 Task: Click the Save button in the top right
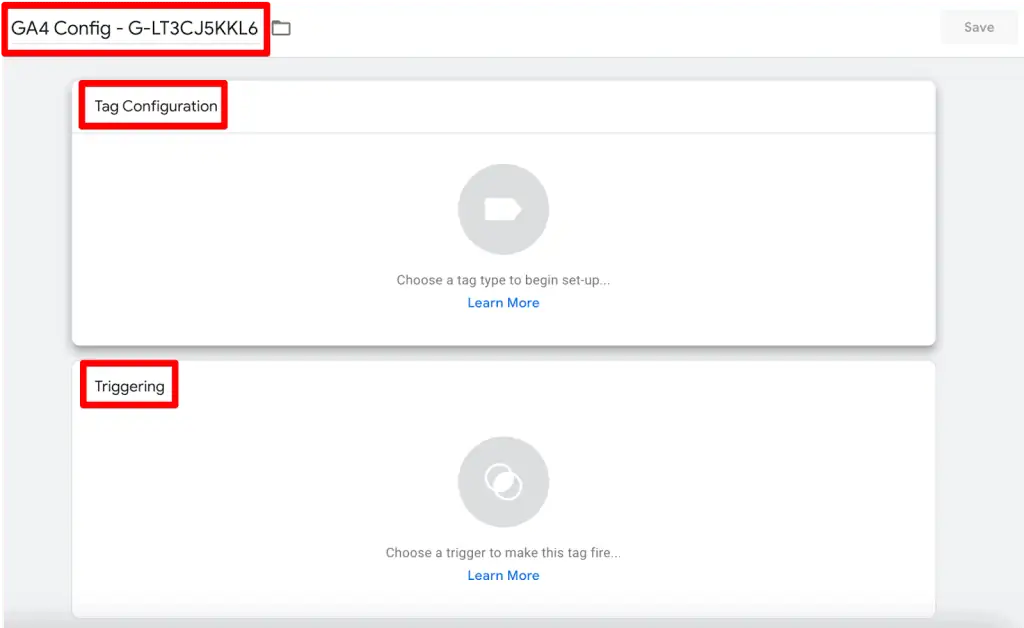click(x=978, y=27)
